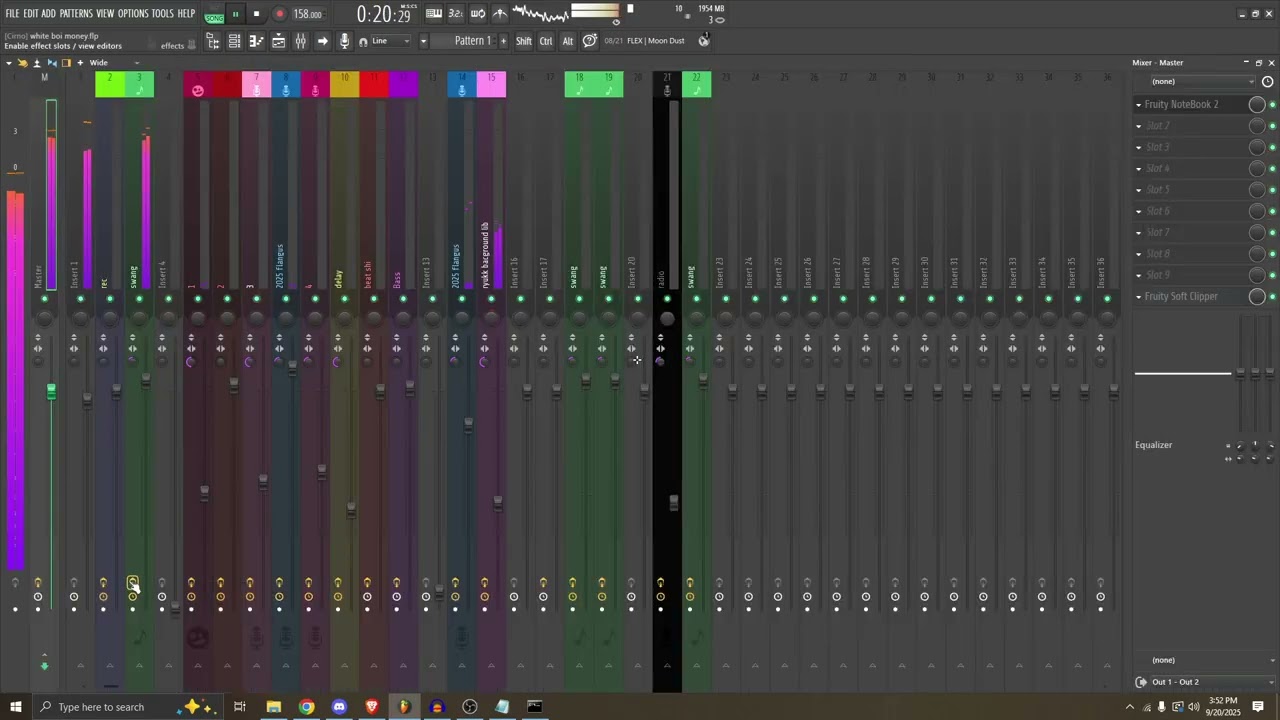Open the mixer input (none) dropdown
This screenshot has height=720, width=1280.
click(1202, 81)
